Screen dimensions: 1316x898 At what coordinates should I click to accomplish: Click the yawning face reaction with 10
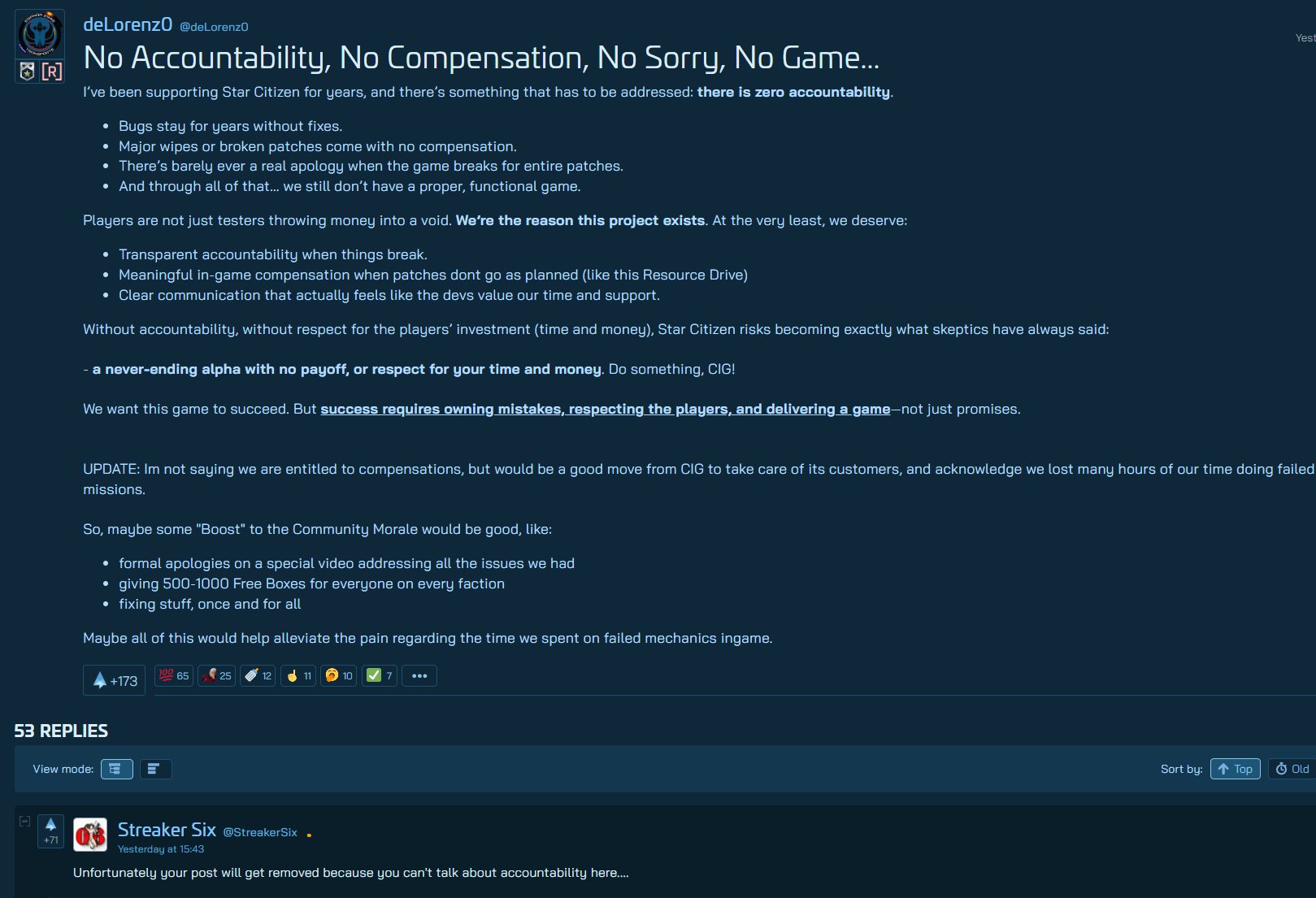click(339, 675)
